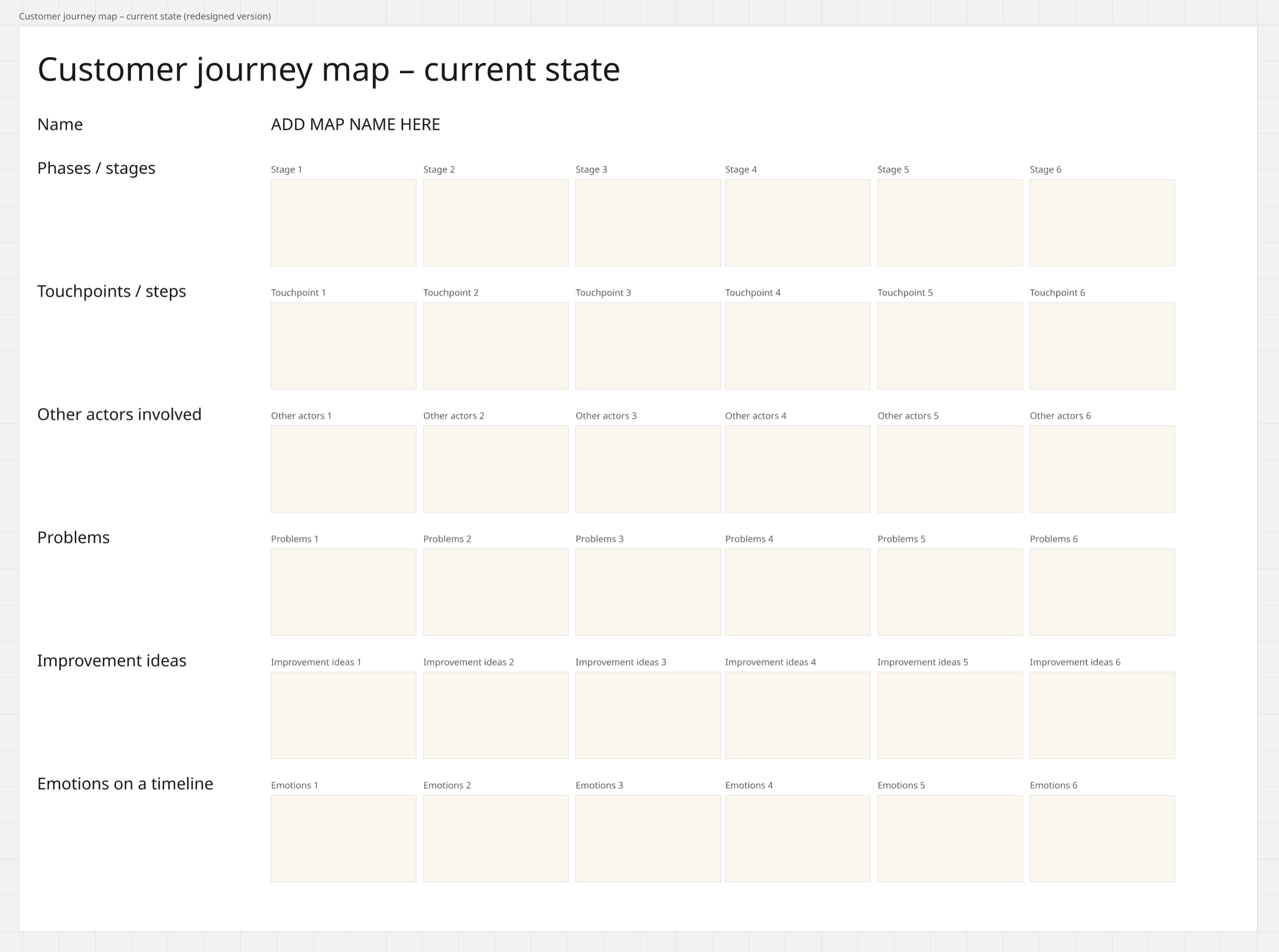Viewport: 1279px width, 952px height.
Task: Select the 'Customer journey map – current state' heading
Action: click(x=329, y=70)
